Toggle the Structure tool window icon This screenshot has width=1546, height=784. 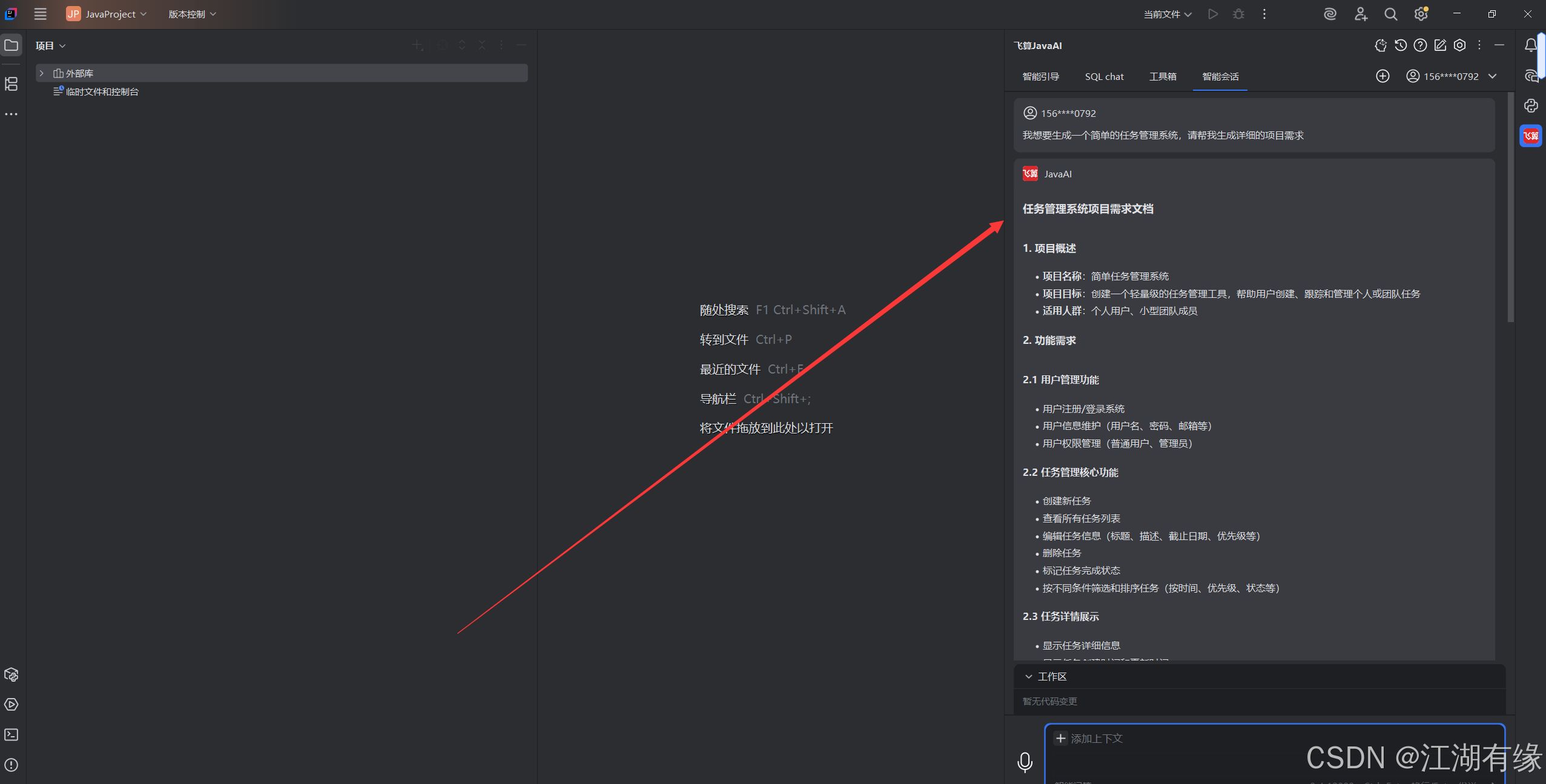tap(12, 84)
